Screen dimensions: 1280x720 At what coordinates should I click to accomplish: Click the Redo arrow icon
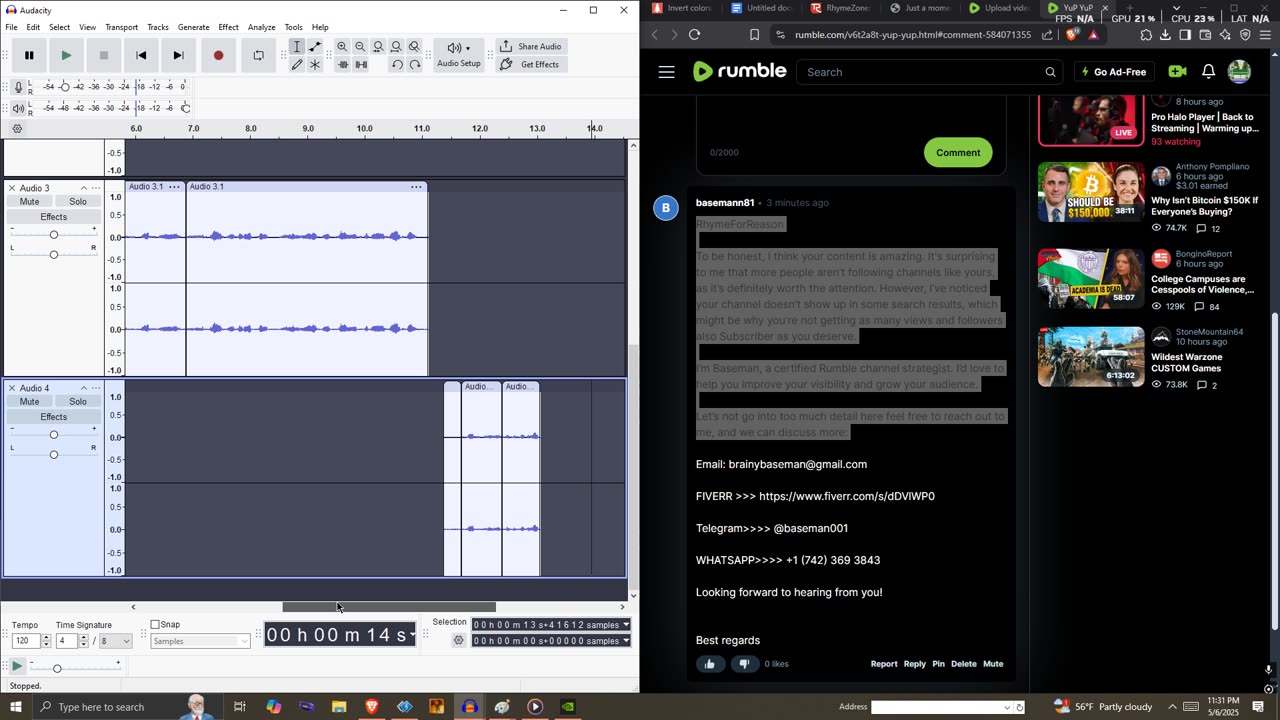(414, 64)
